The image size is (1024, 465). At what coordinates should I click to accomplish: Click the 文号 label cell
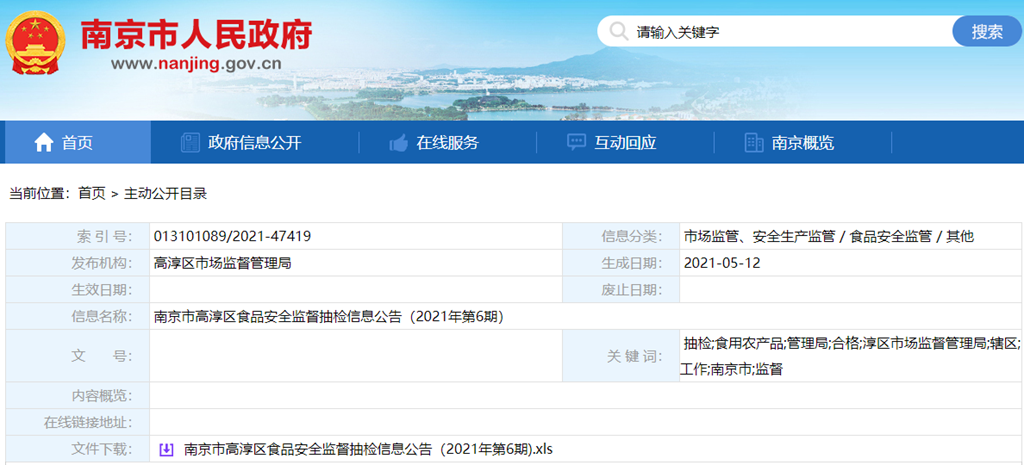click(x=78, y=356)
